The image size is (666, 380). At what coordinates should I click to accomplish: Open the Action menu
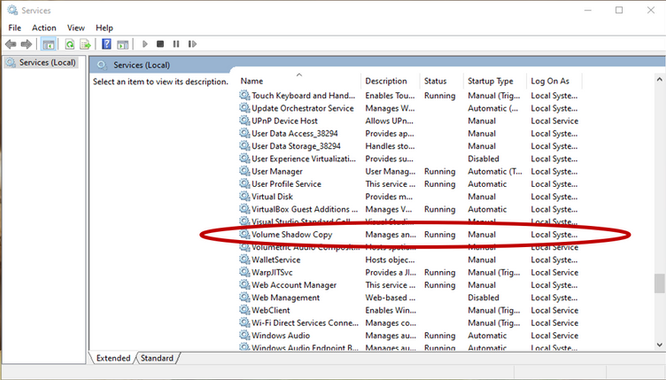[44, 28]
